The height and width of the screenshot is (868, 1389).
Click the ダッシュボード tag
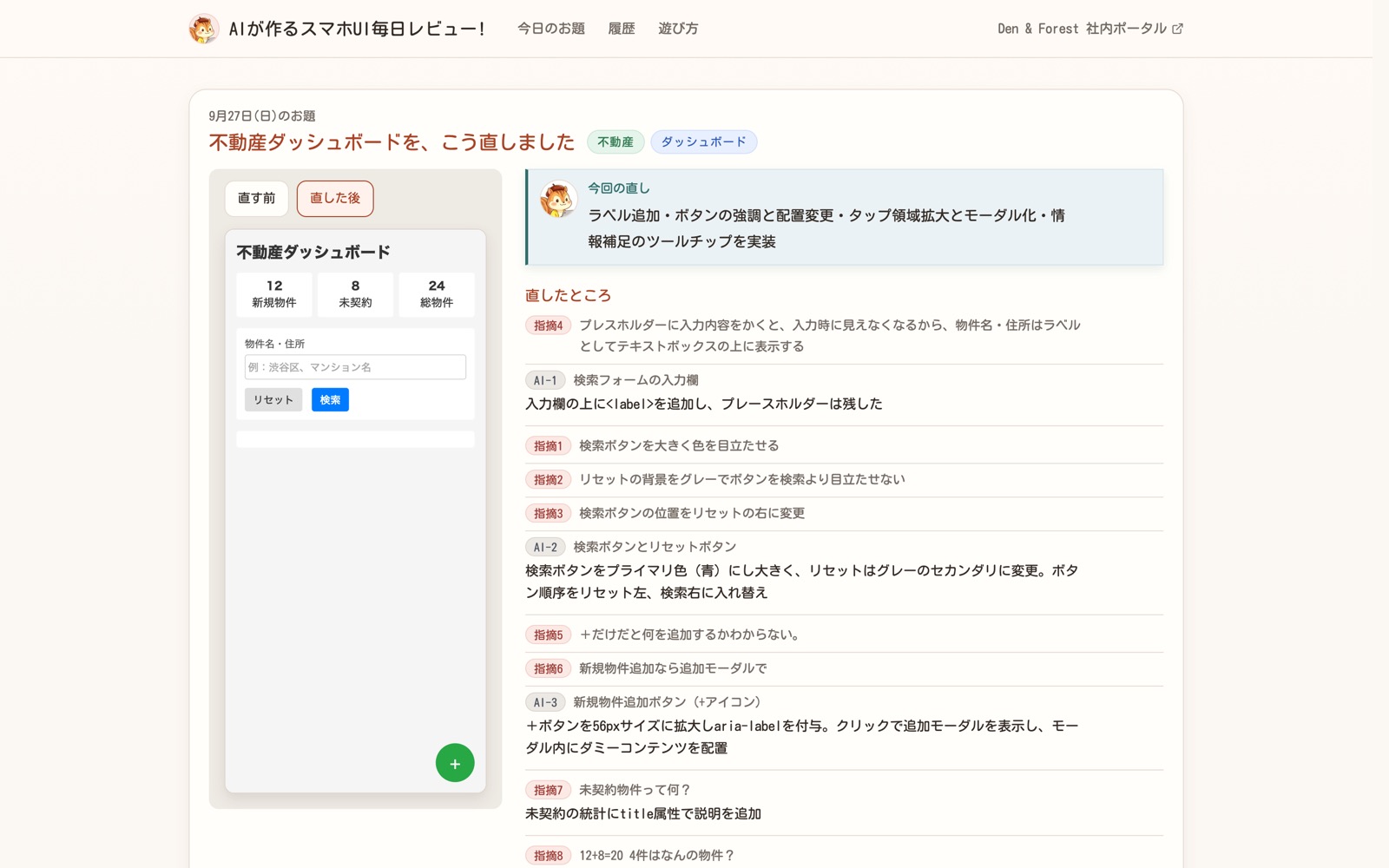pos(704,141)
